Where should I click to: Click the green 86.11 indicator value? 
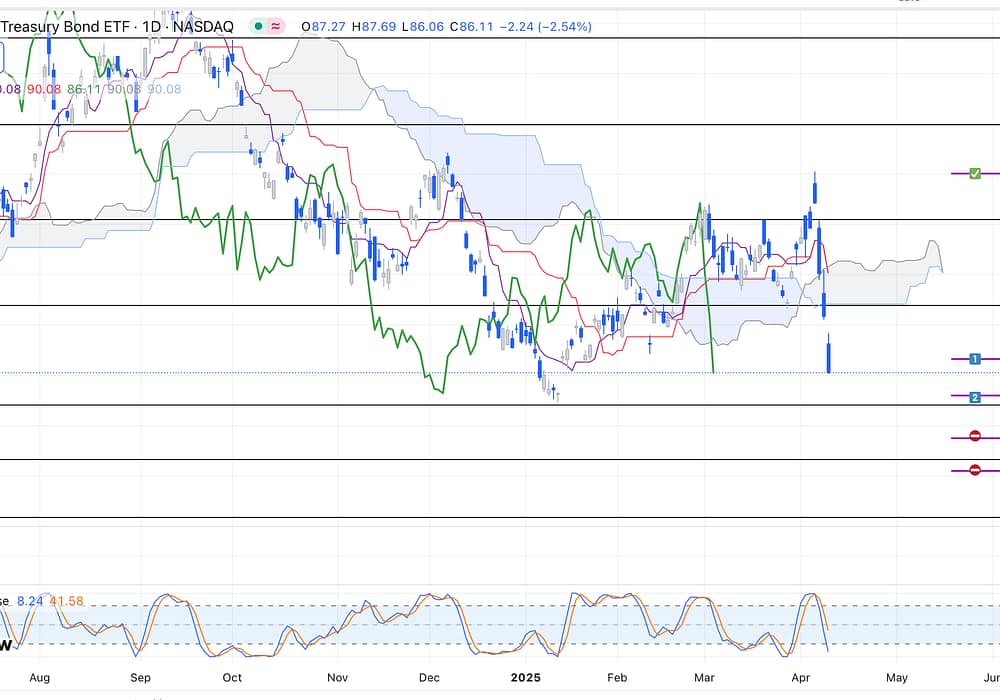(x=82, y=89)
